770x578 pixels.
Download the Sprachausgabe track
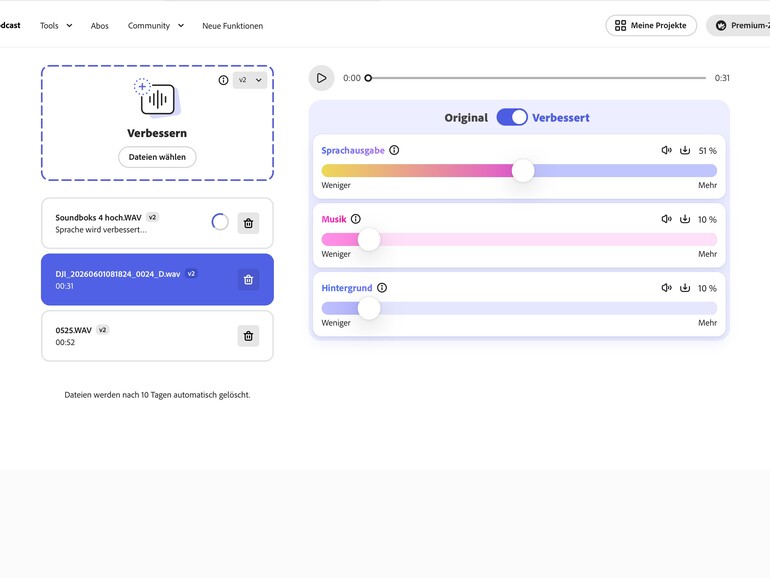pyautogui.click(x=685, y=150)
